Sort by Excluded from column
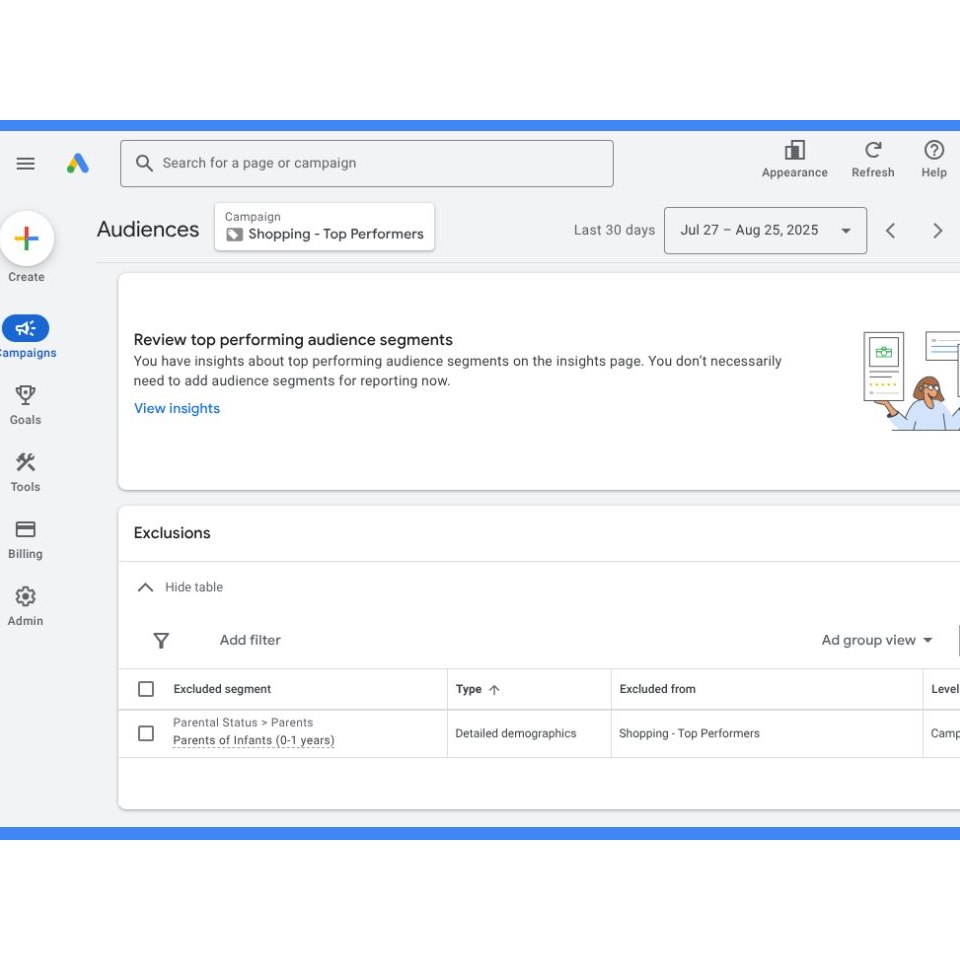Image resolution: width=960 pixels, height=960 pixels. (x=657, y=689)
